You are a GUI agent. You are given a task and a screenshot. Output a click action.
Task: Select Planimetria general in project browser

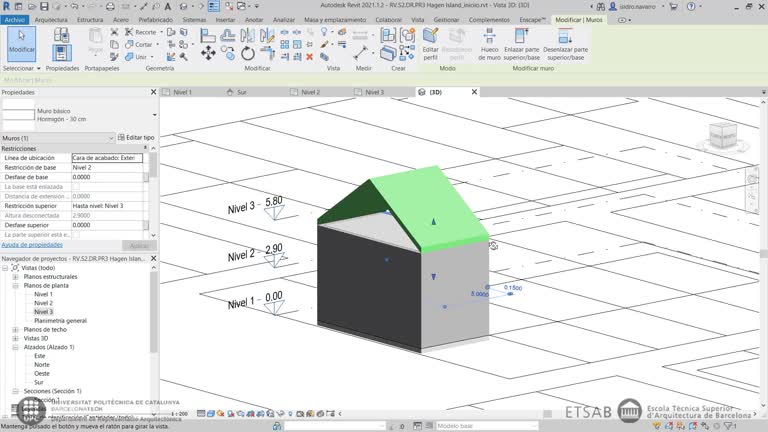coord(60,320)
